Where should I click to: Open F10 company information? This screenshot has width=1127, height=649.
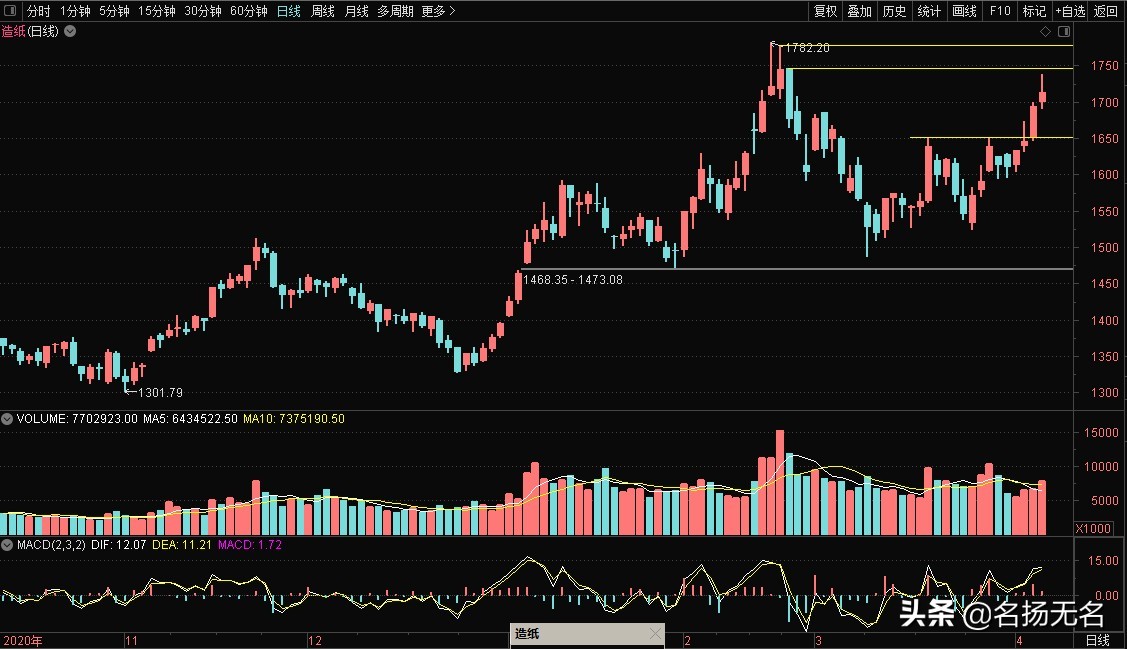pyautogui.click(x=1000, y=11)
